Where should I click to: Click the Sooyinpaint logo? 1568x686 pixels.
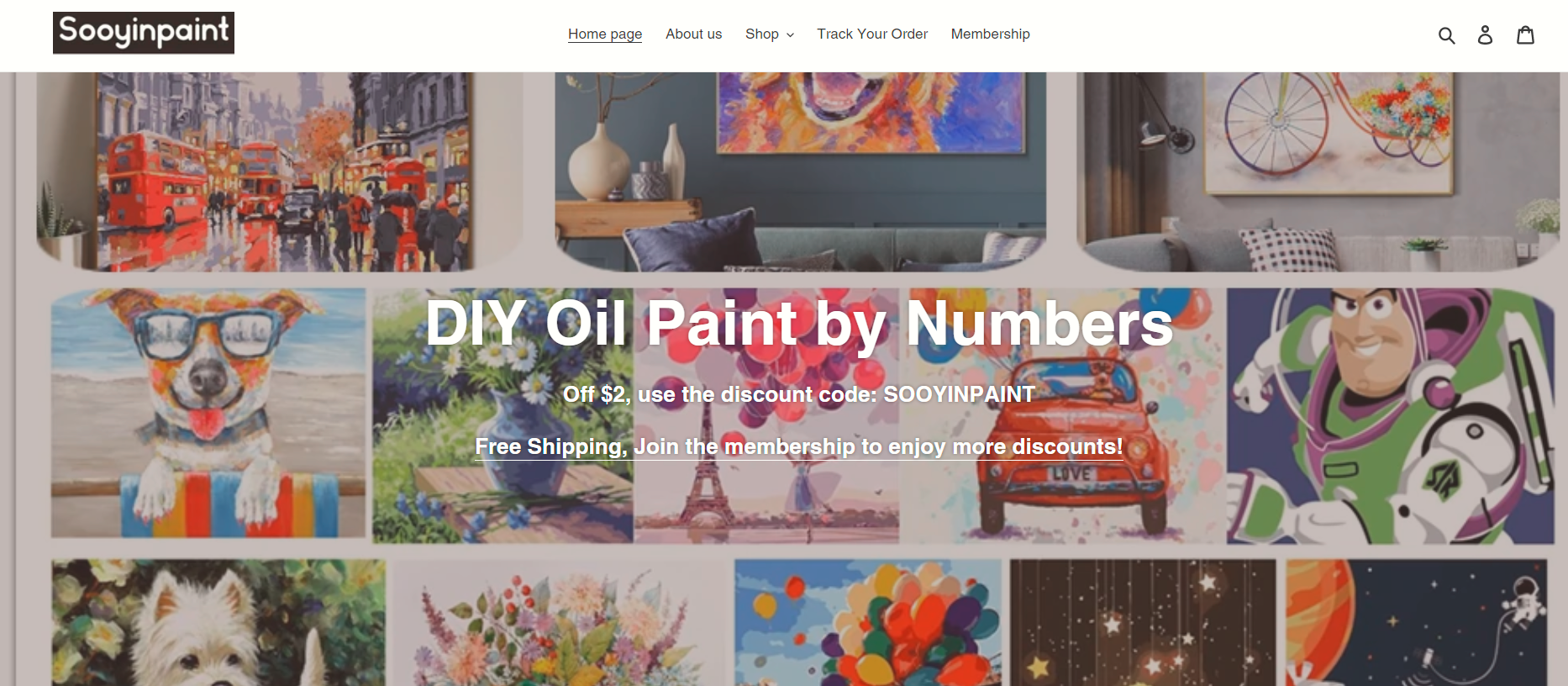[x=144, y=33]
